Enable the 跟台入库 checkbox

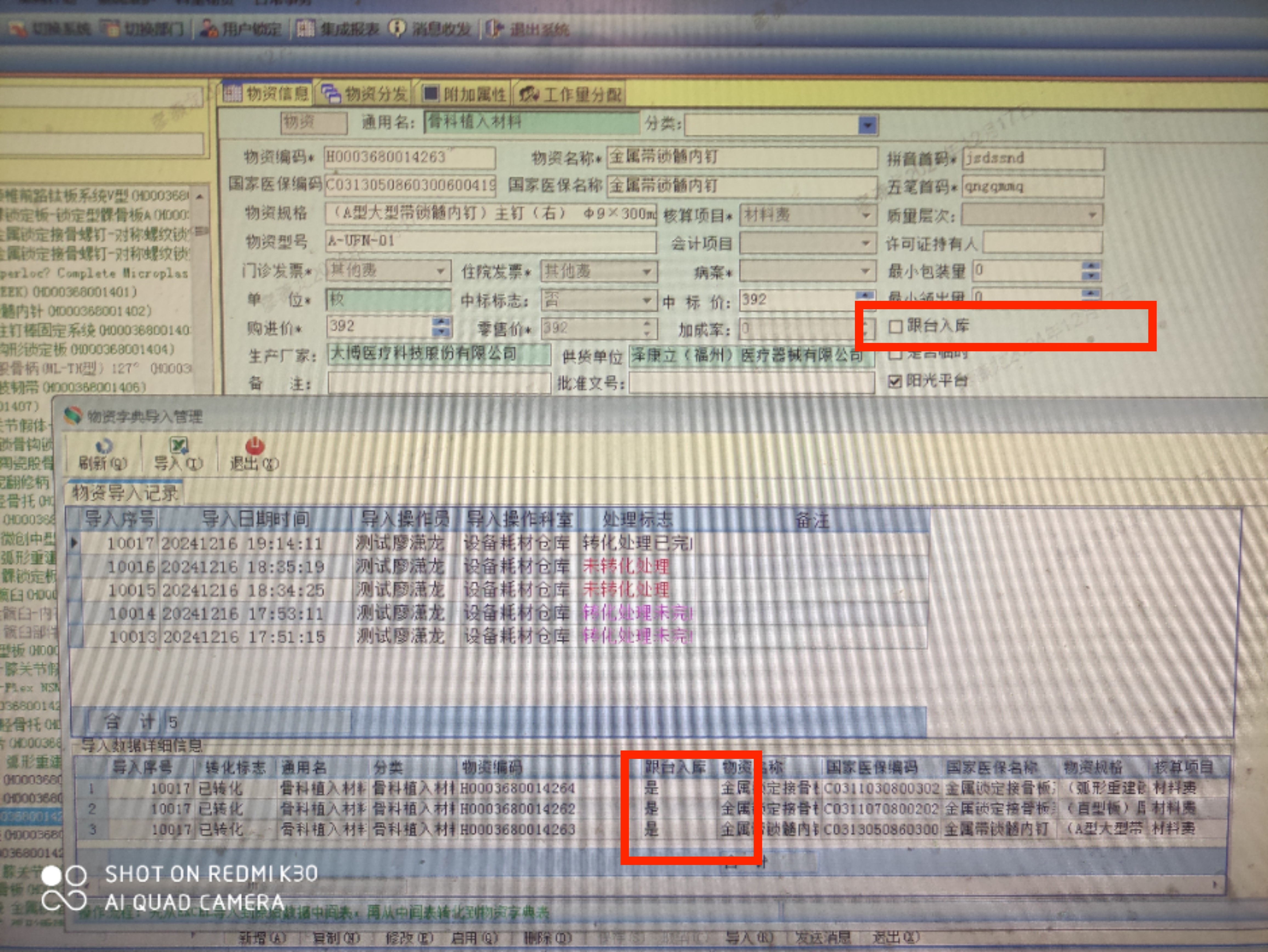point(895,327)
